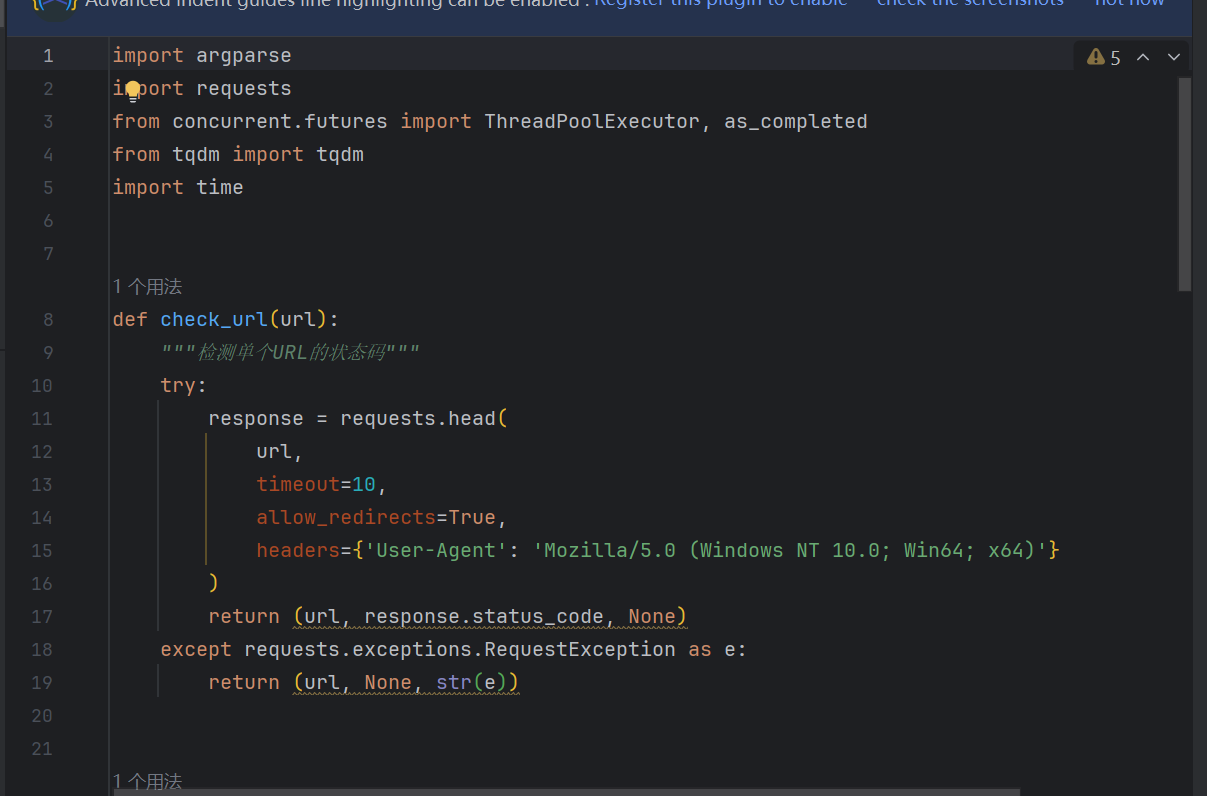Click the word argparse on line 1
The height and width of the screenshot is (796, 1207).
[243, 56]
